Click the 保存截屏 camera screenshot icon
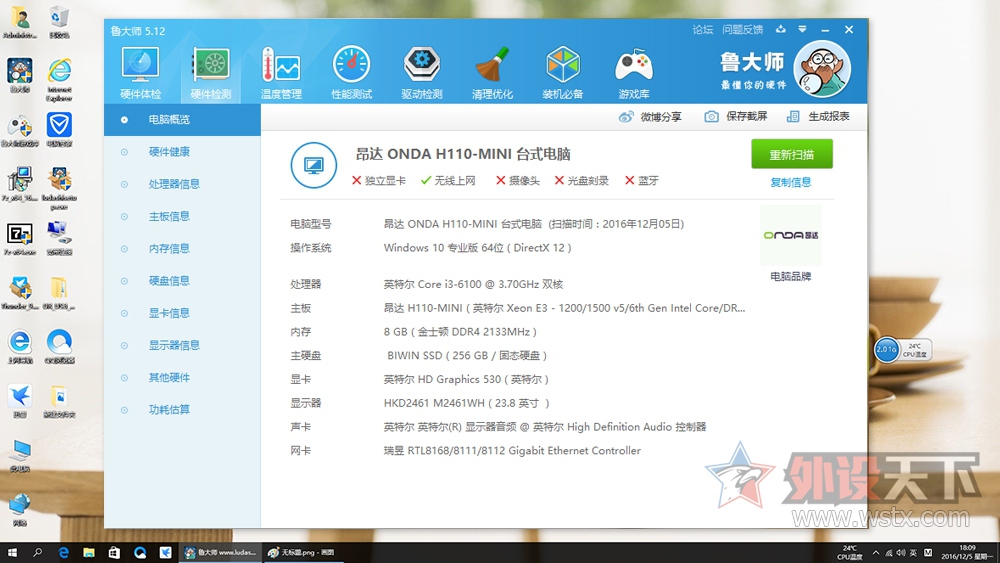Screen dimensions: 1000x563 coord(711,117)
